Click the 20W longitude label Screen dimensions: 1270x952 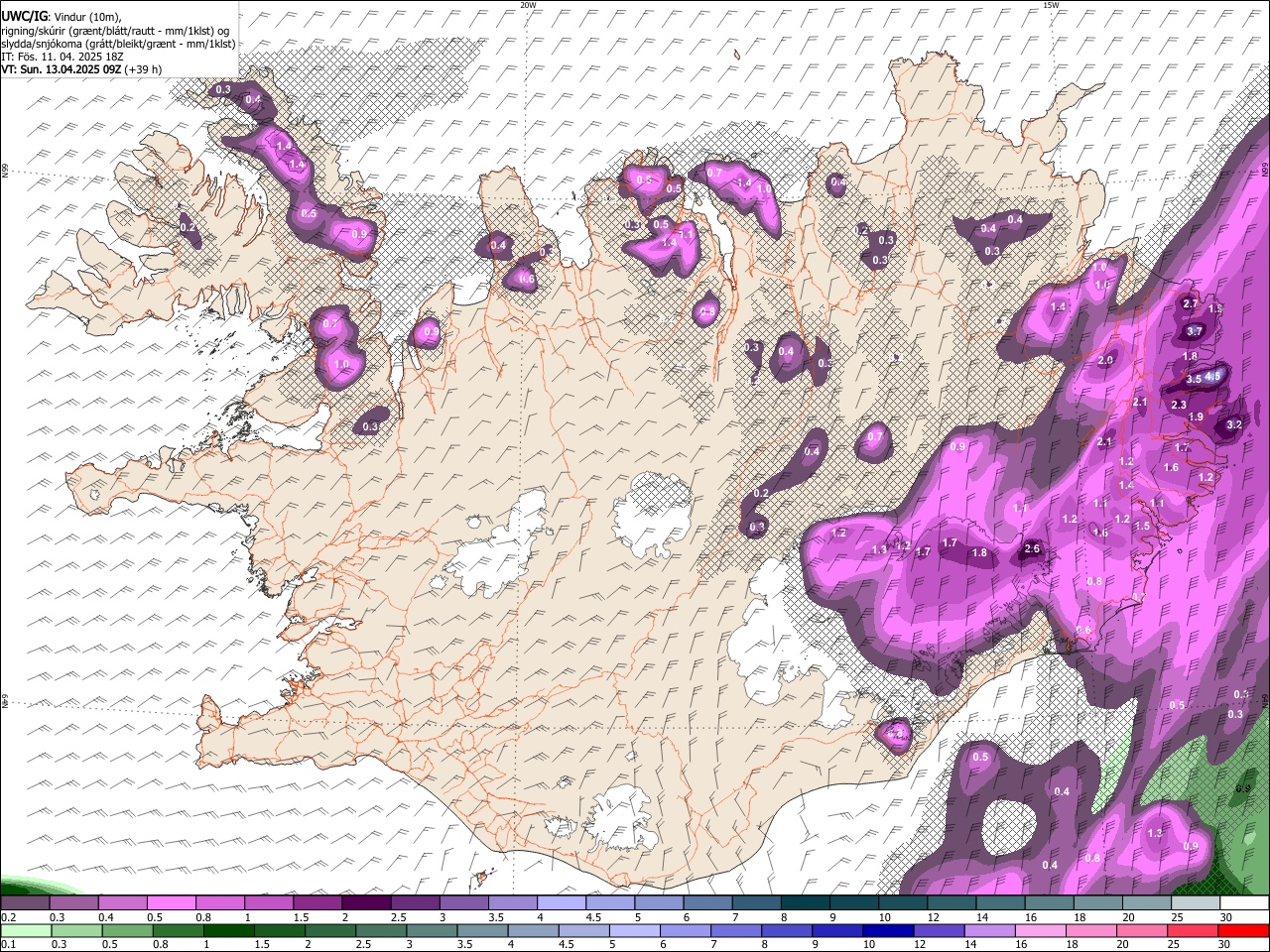[x=529, y=5]
